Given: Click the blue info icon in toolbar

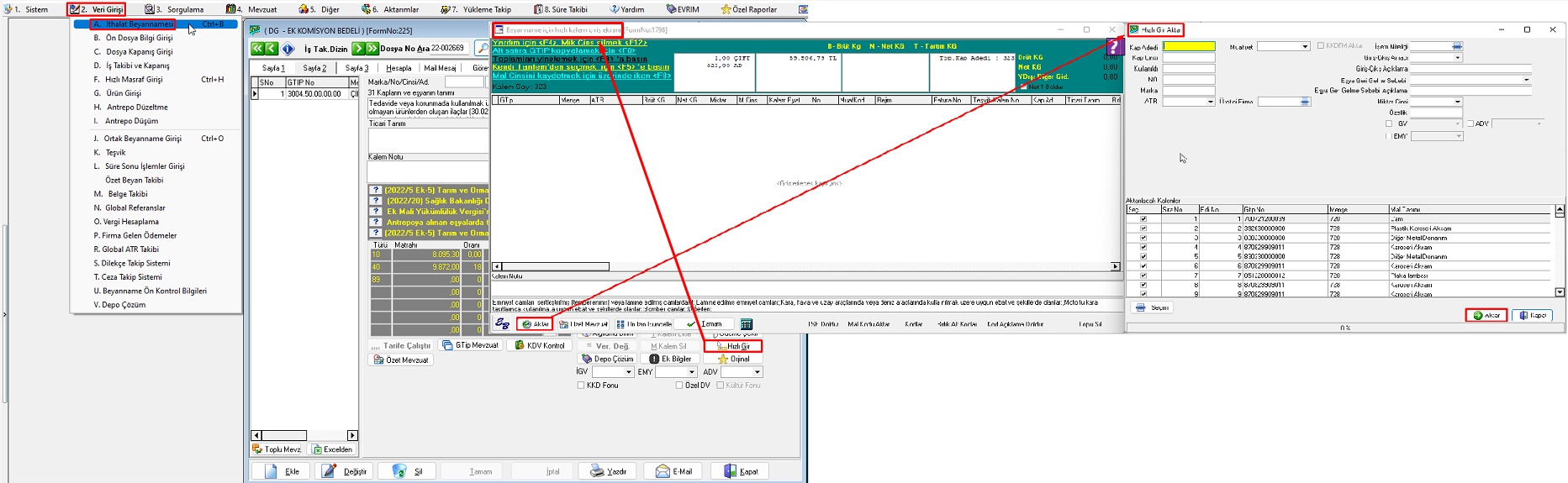Looking at the screenshot, I should coord(288,49).
